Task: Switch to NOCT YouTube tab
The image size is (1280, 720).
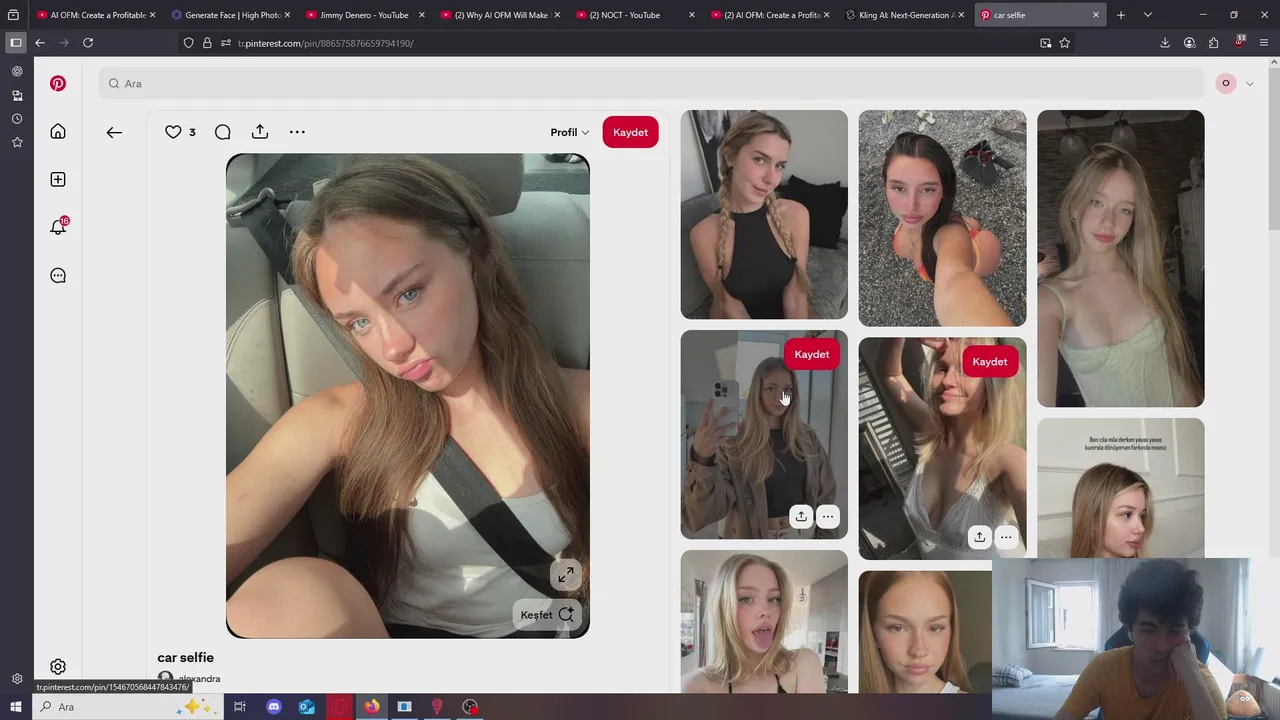Action: pos(635,15)
